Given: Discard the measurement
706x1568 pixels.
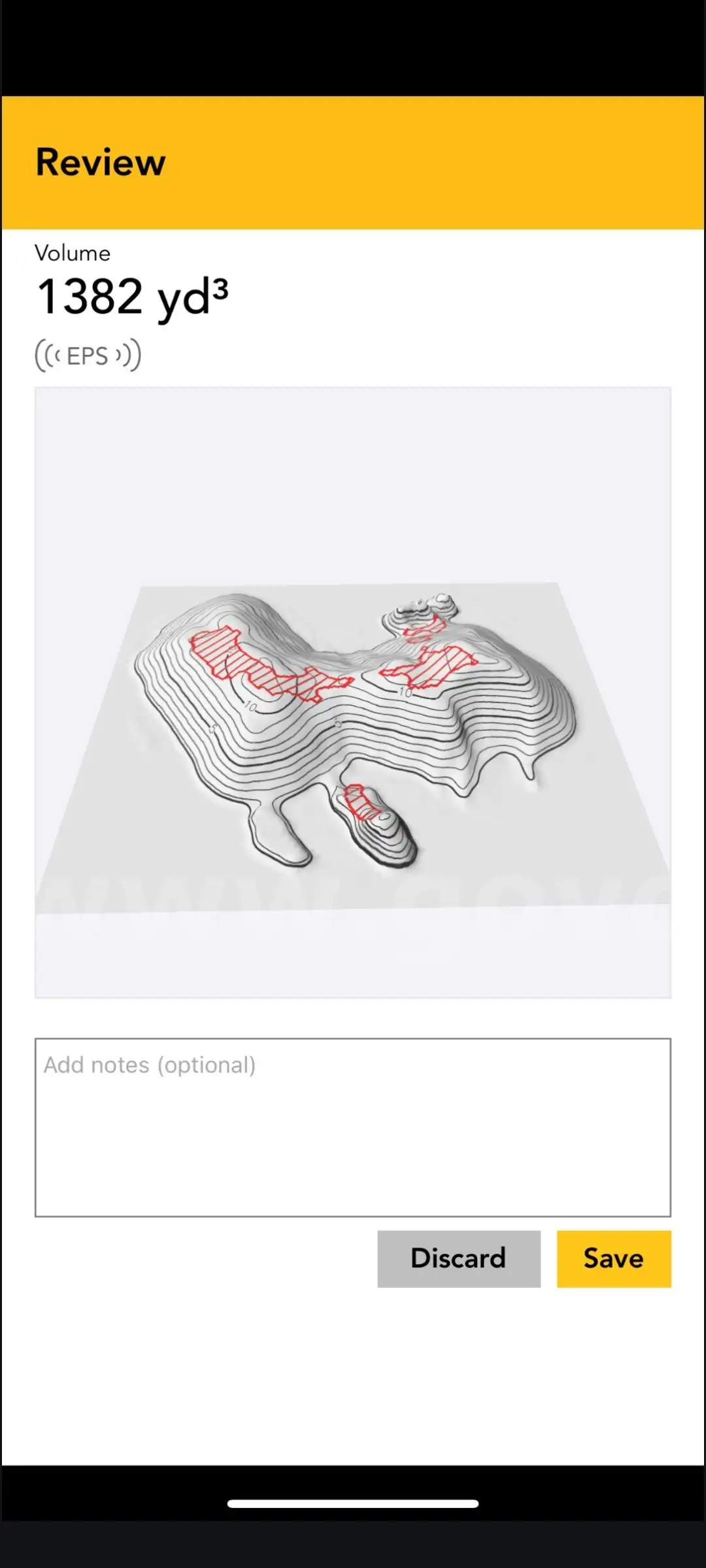Looking at the screenshot, I should pyautogui.click(x=459, y=1258).
